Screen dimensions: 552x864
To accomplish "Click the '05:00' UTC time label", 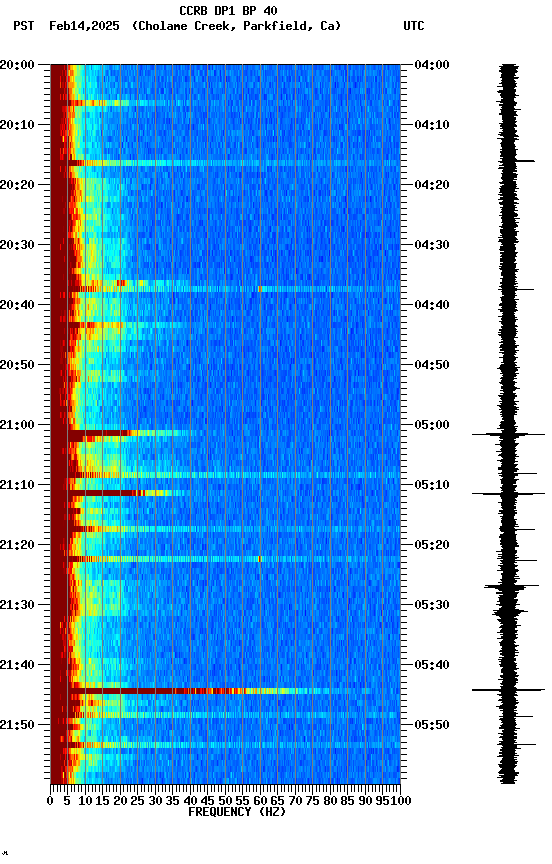I will (432, 425).
